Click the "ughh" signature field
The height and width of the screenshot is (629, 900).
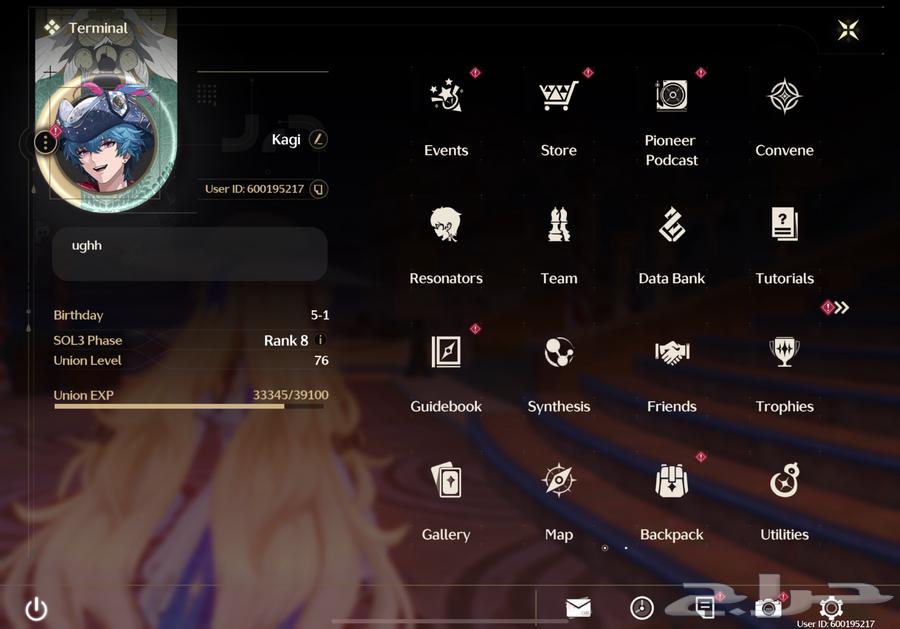[190, 254]
